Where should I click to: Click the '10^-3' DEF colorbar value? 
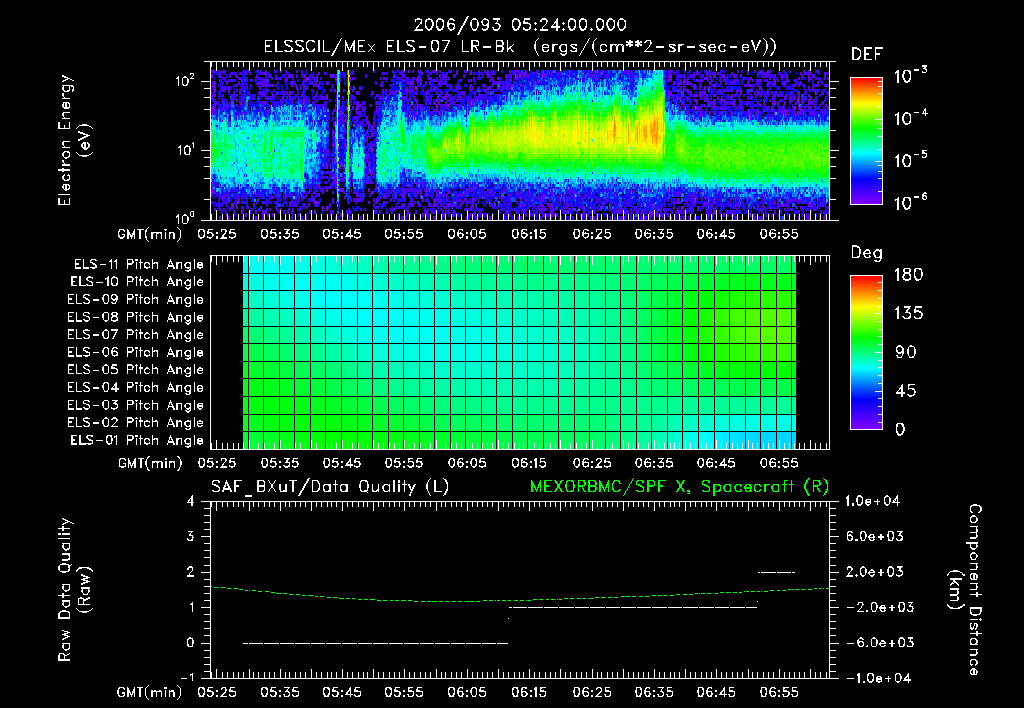pos(910,76)
